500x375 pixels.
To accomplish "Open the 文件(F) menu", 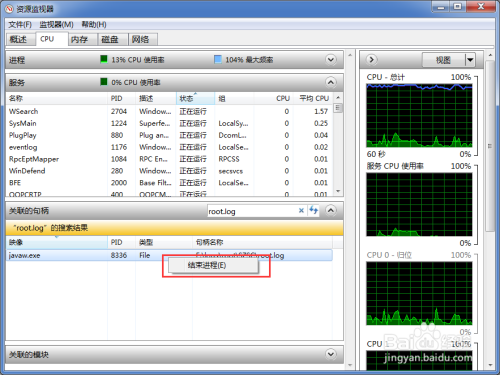I will tap(20, 25).
